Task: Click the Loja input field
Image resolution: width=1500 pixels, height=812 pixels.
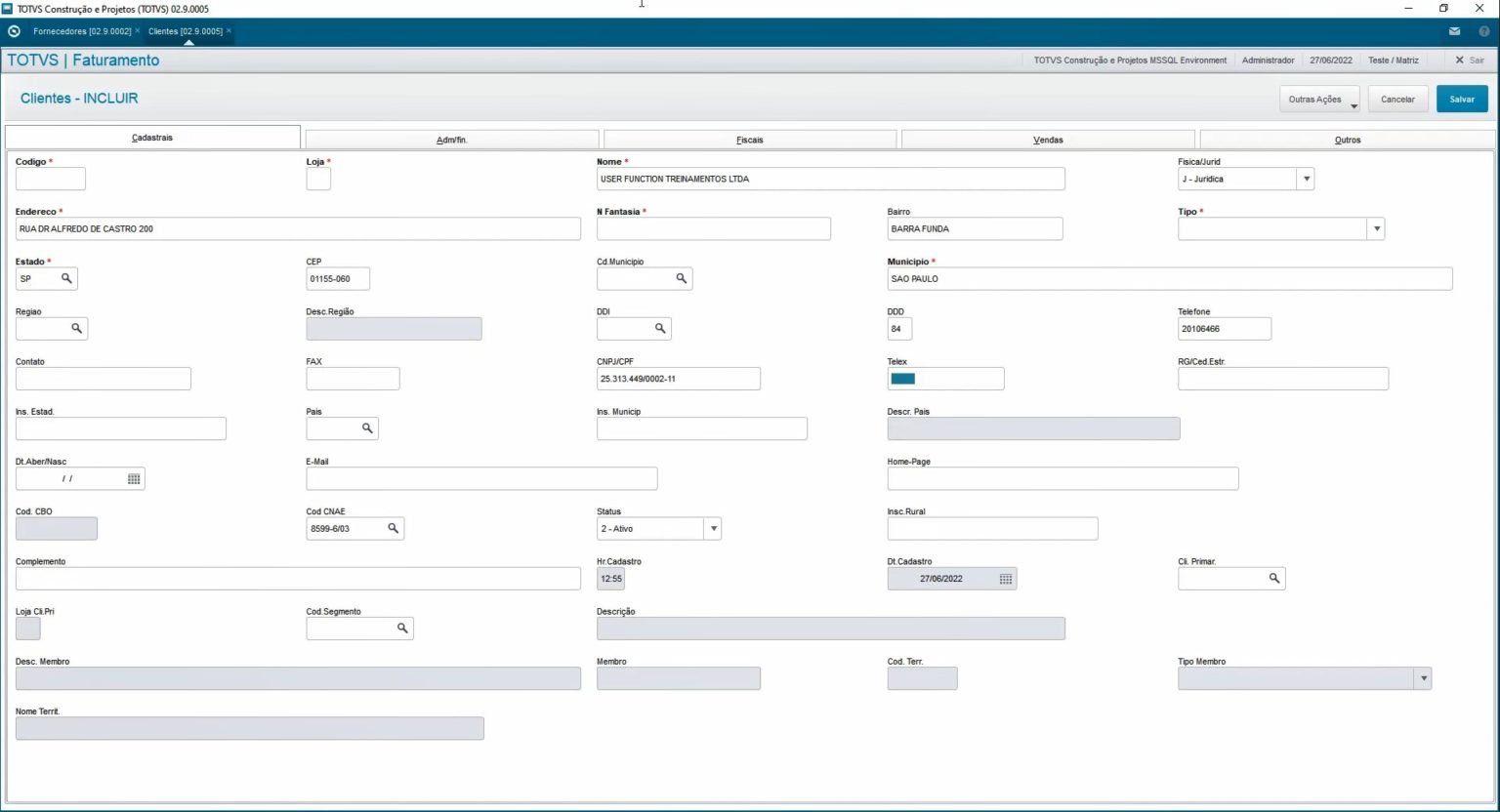Action: coord(318,180)
